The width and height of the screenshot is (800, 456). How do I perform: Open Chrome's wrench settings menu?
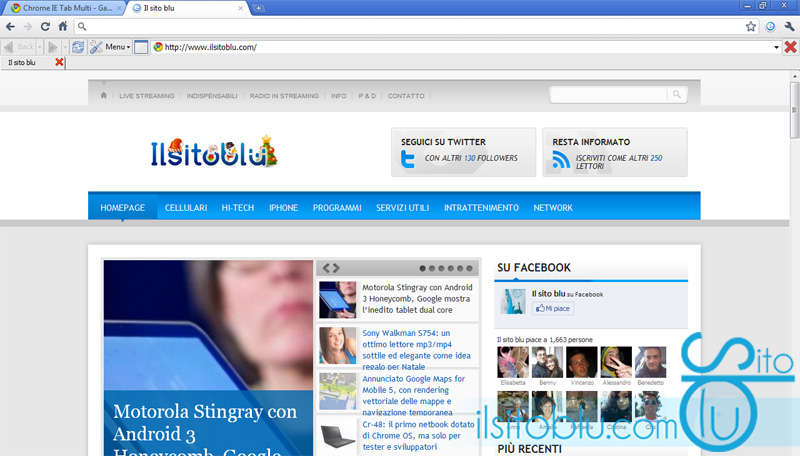(x=789, y=27)
